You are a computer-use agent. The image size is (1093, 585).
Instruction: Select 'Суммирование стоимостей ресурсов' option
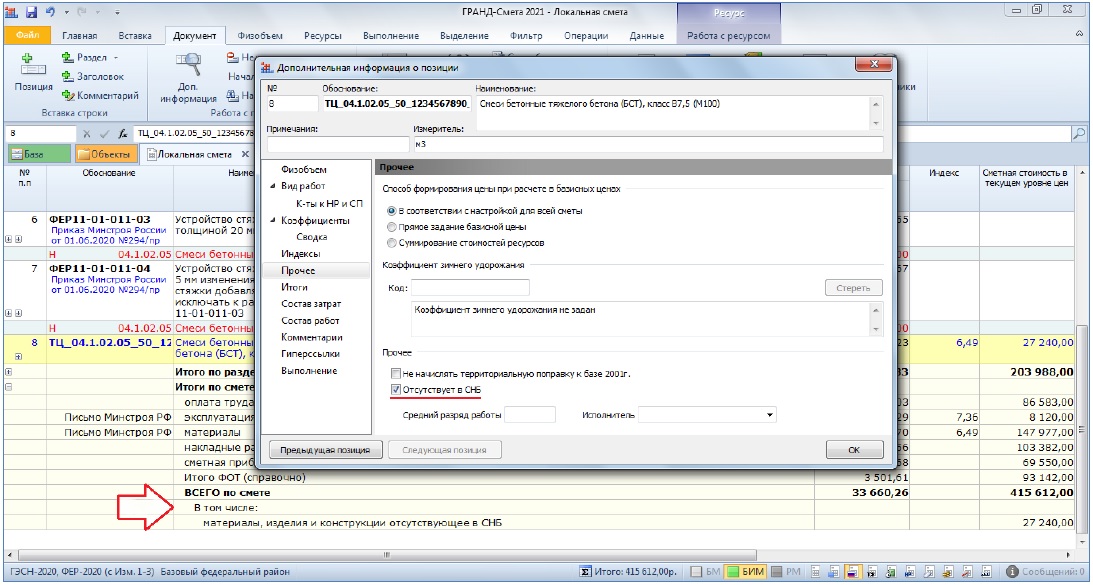click(x=392, y=243)
